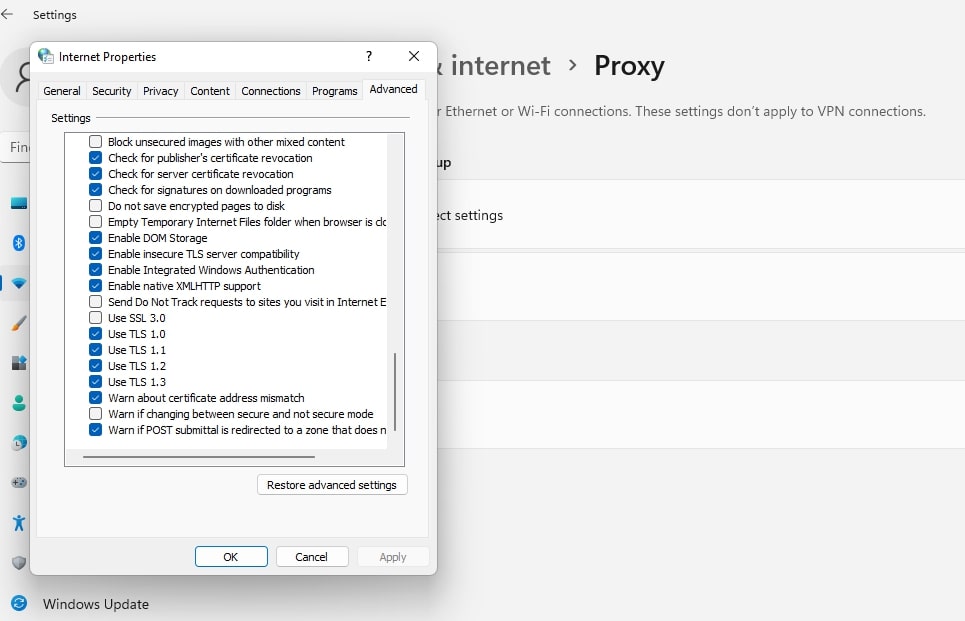Enable the Use SSL 3.0 checkbox
This screenshot has width=965, height=621.
pos(96,318)
